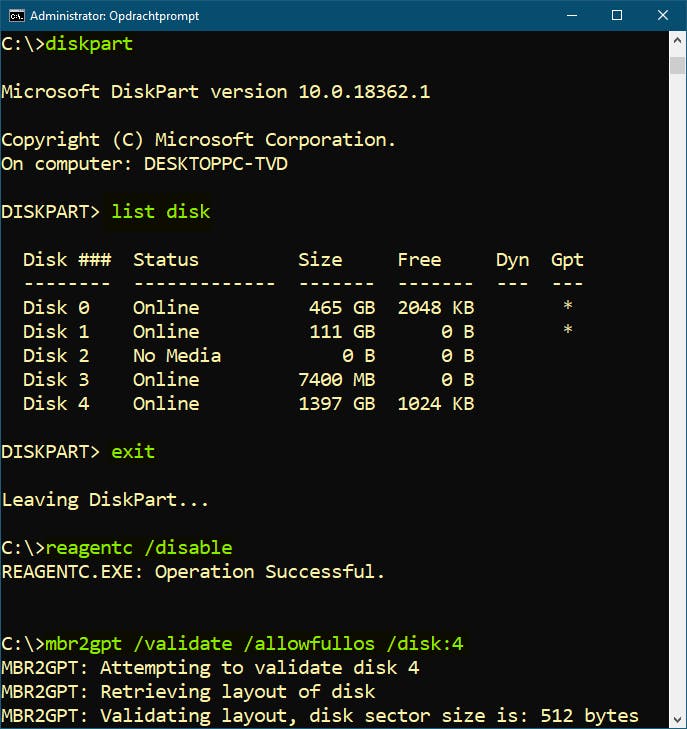The width and height of the screenshot is (687, 729).
Task: Click the 'Operation Successful' output text
Action: (270, 572)
